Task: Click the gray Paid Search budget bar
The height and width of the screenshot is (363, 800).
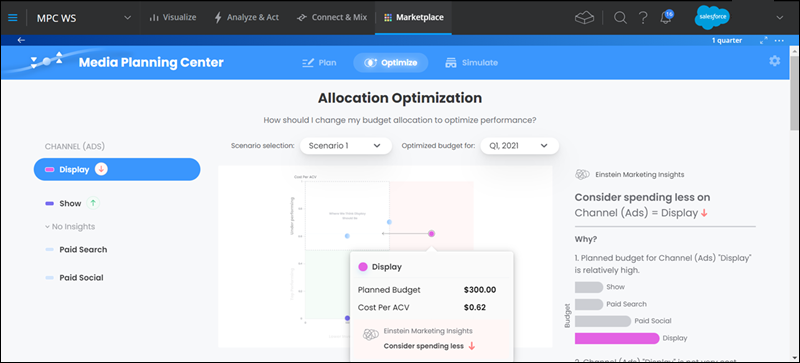Action: point(589,304)
